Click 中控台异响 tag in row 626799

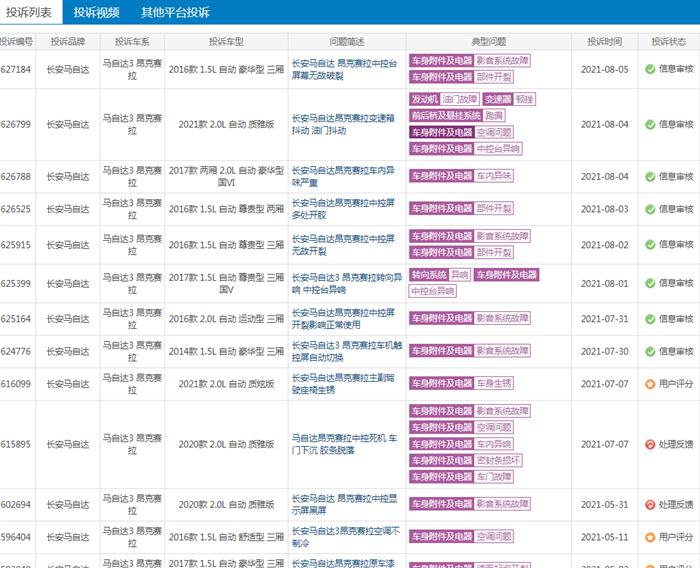(466, 149)
